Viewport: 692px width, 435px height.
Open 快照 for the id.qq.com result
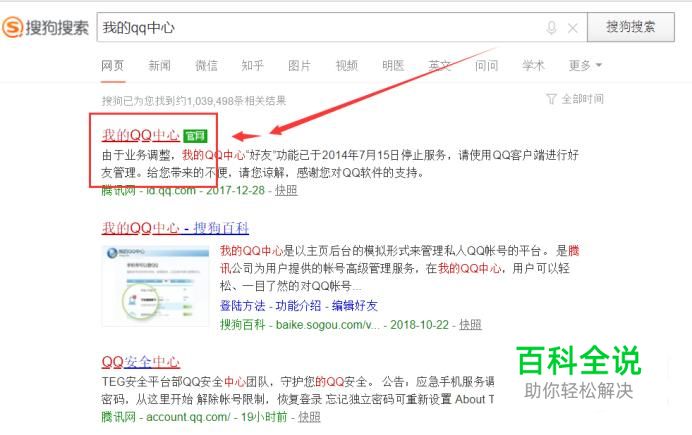click(286, 190)
